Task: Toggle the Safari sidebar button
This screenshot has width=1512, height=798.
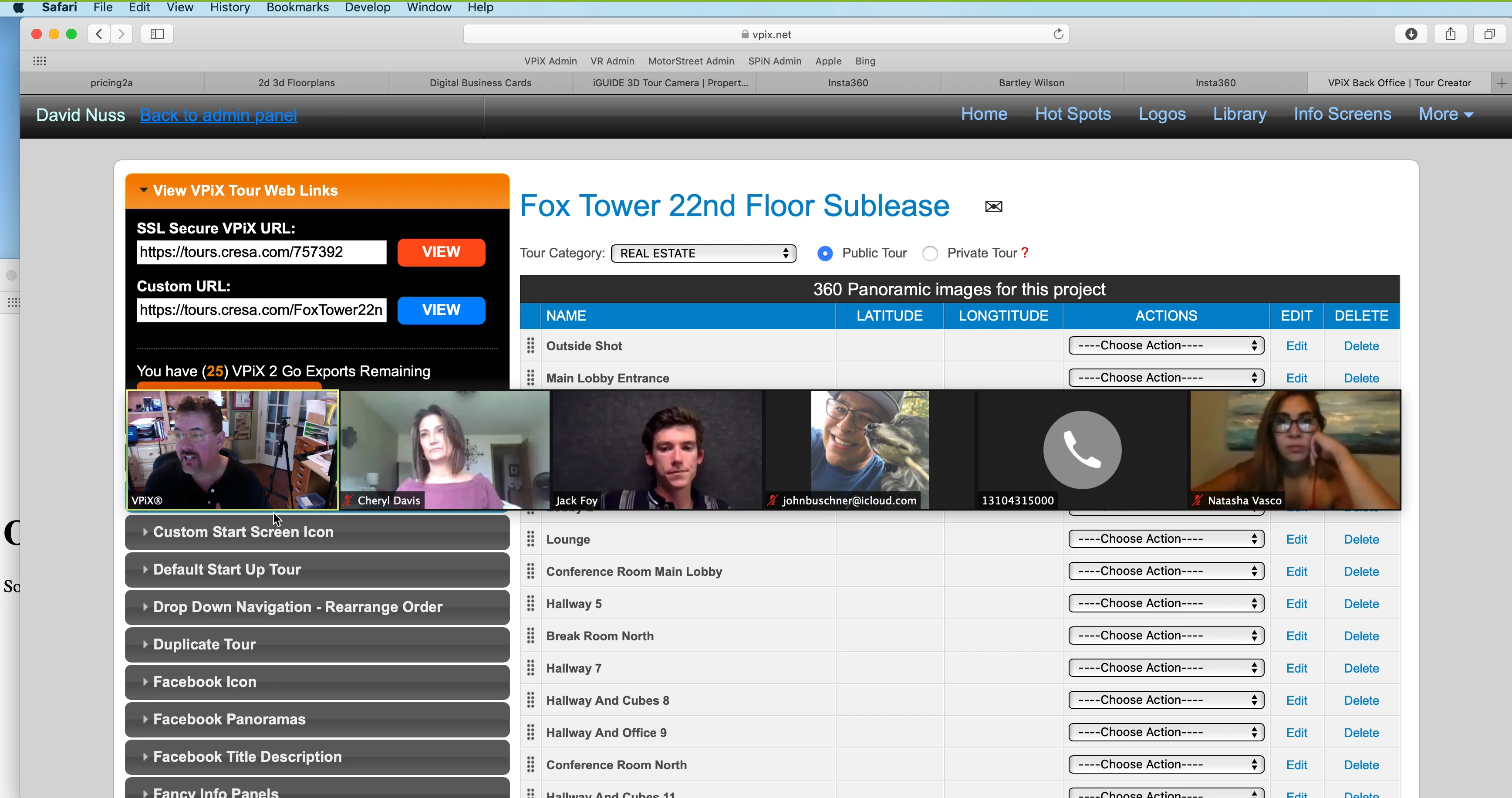Action: point(157,34)
